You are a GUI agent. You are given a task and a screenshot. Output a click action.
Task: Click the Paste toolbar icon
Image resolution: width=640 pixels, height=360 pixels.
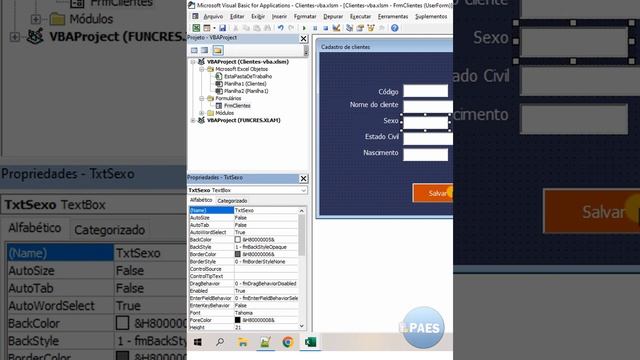click(257, 28)
